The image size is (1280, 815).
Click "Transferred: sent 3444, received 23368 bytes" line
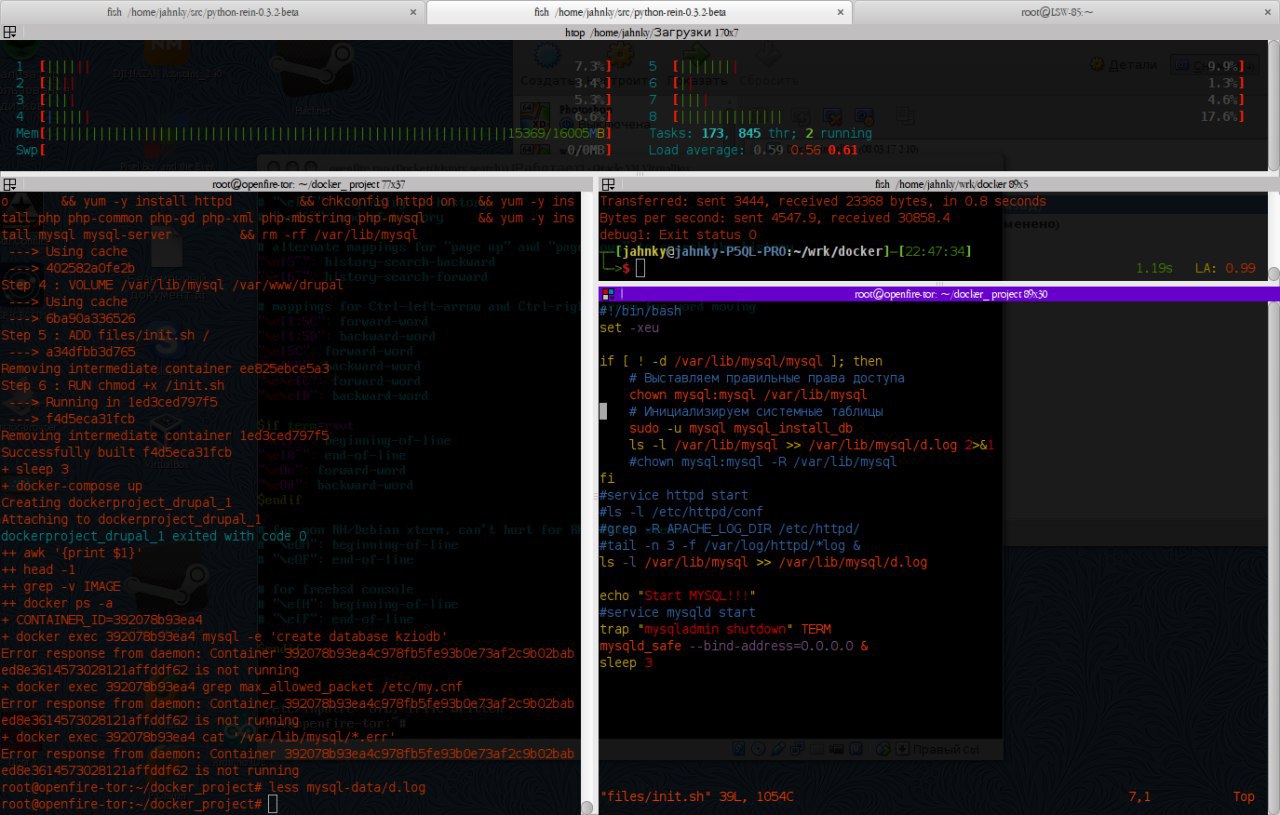pyautogui.click(x=823, y=201)
